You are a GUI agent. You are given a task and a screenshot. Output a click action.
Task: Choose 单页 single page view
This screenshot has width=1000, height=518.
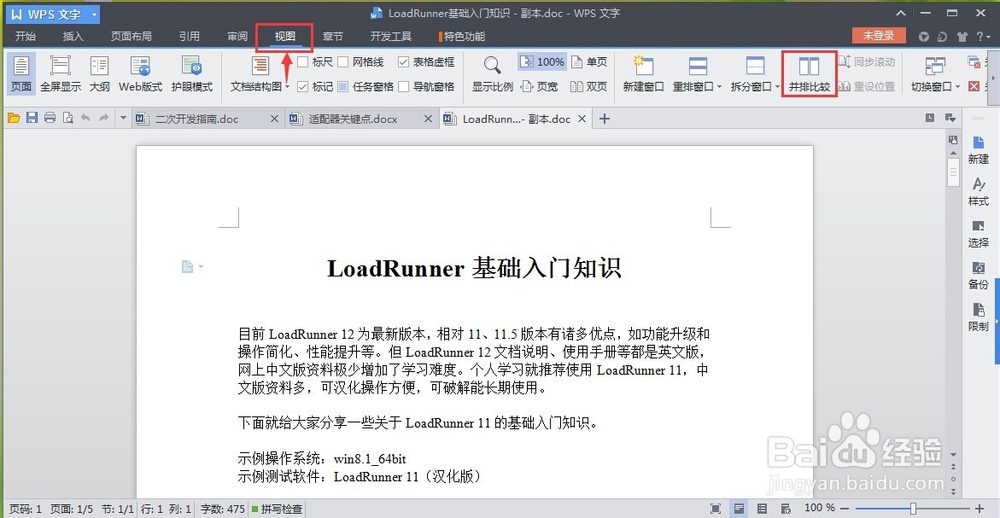point(589,62)
